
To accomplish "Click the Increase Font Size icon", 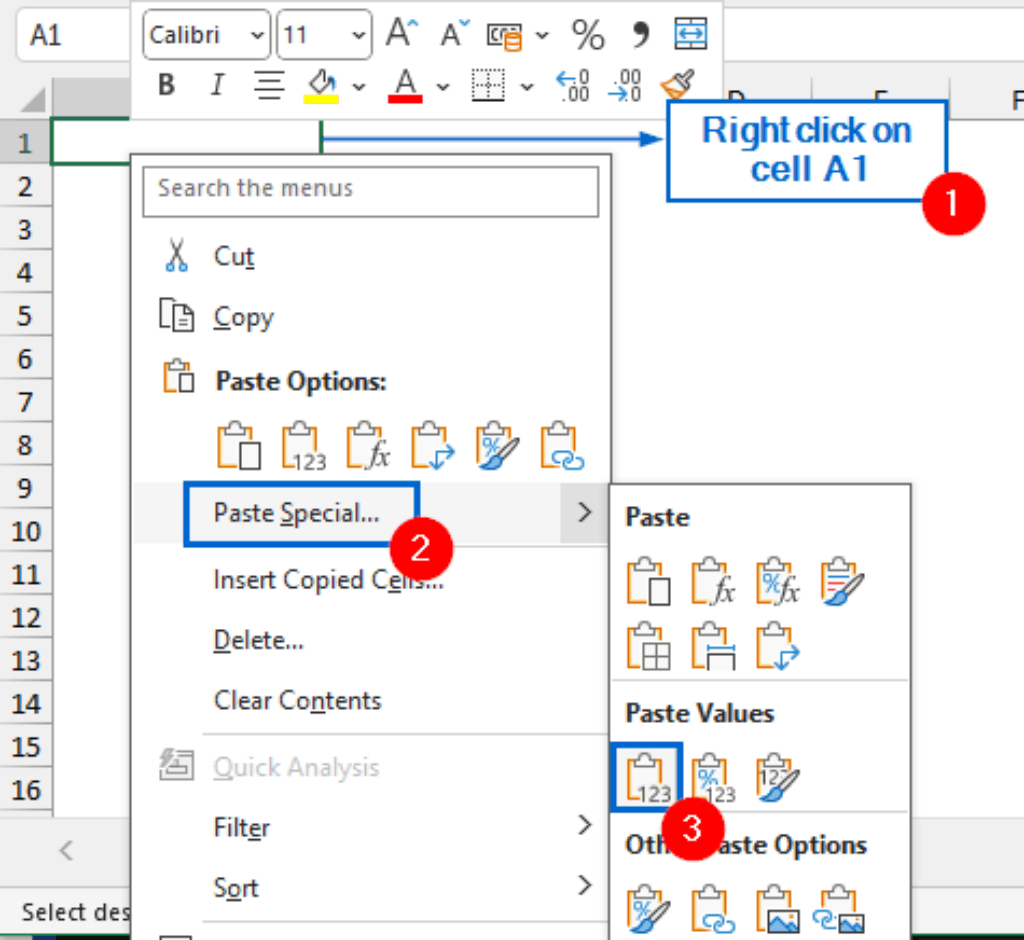I will 399,33.
